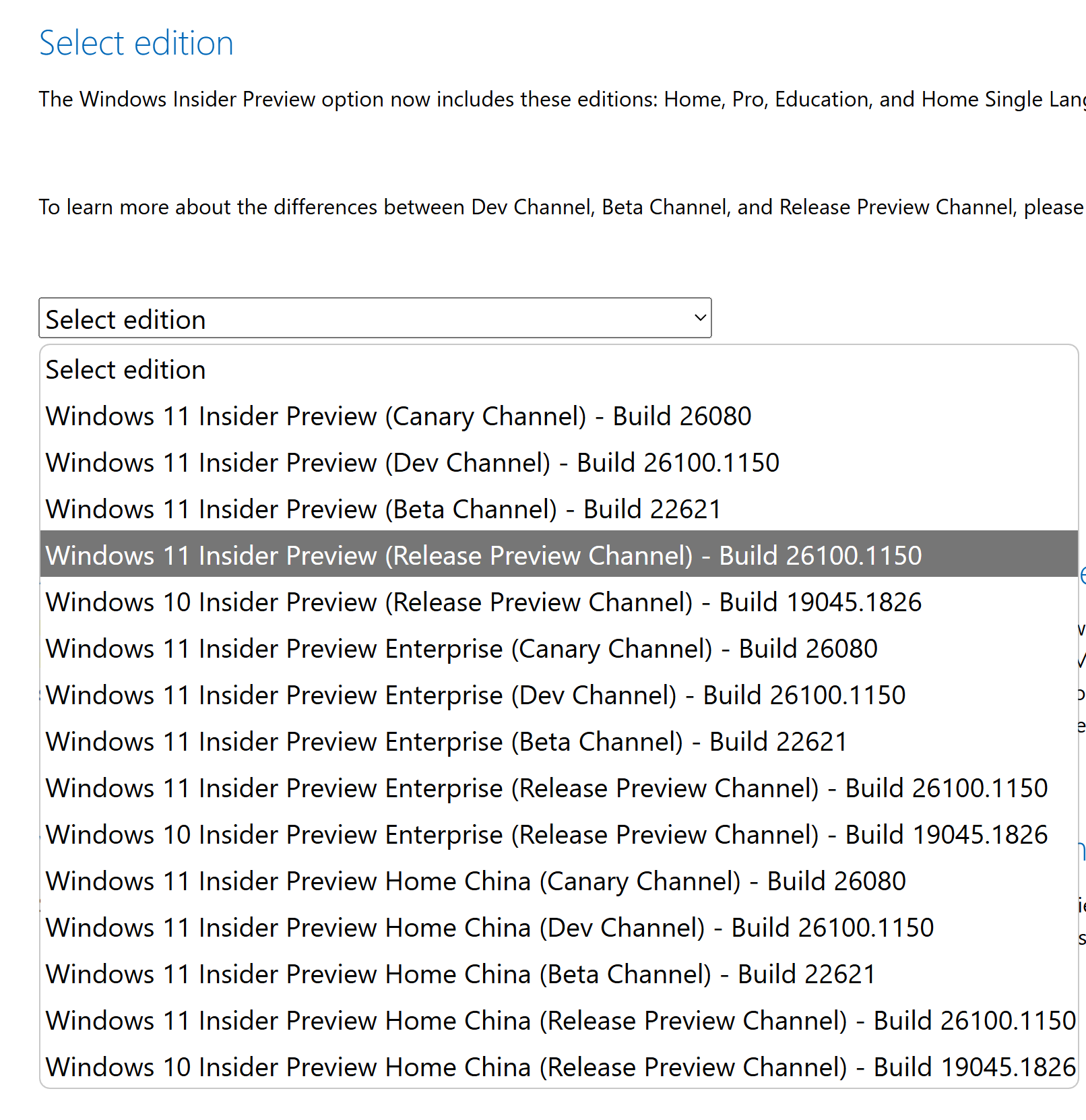Screen dimensions: 1086x1120
Task: Select Windows 11 Enterprise Dev Channel option
Action: (x=558, y=695)
